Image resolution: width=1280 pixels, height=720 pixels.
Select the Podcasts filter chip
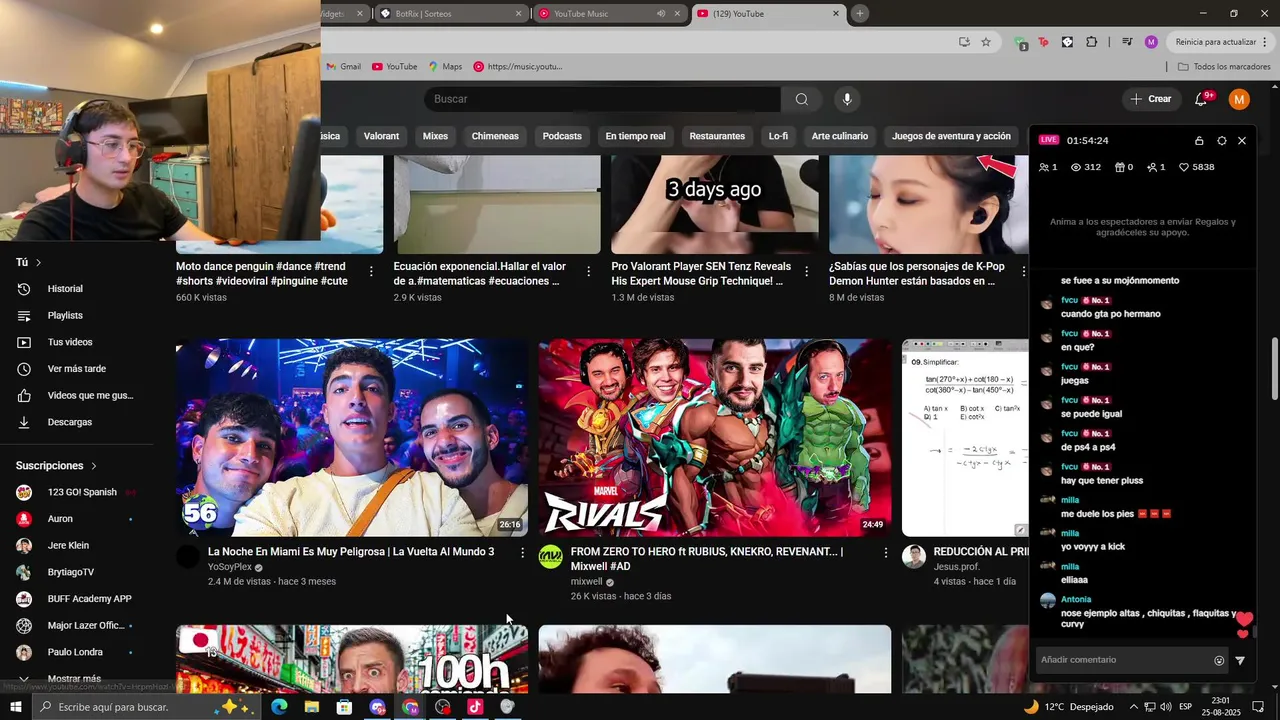click(562, 136)
